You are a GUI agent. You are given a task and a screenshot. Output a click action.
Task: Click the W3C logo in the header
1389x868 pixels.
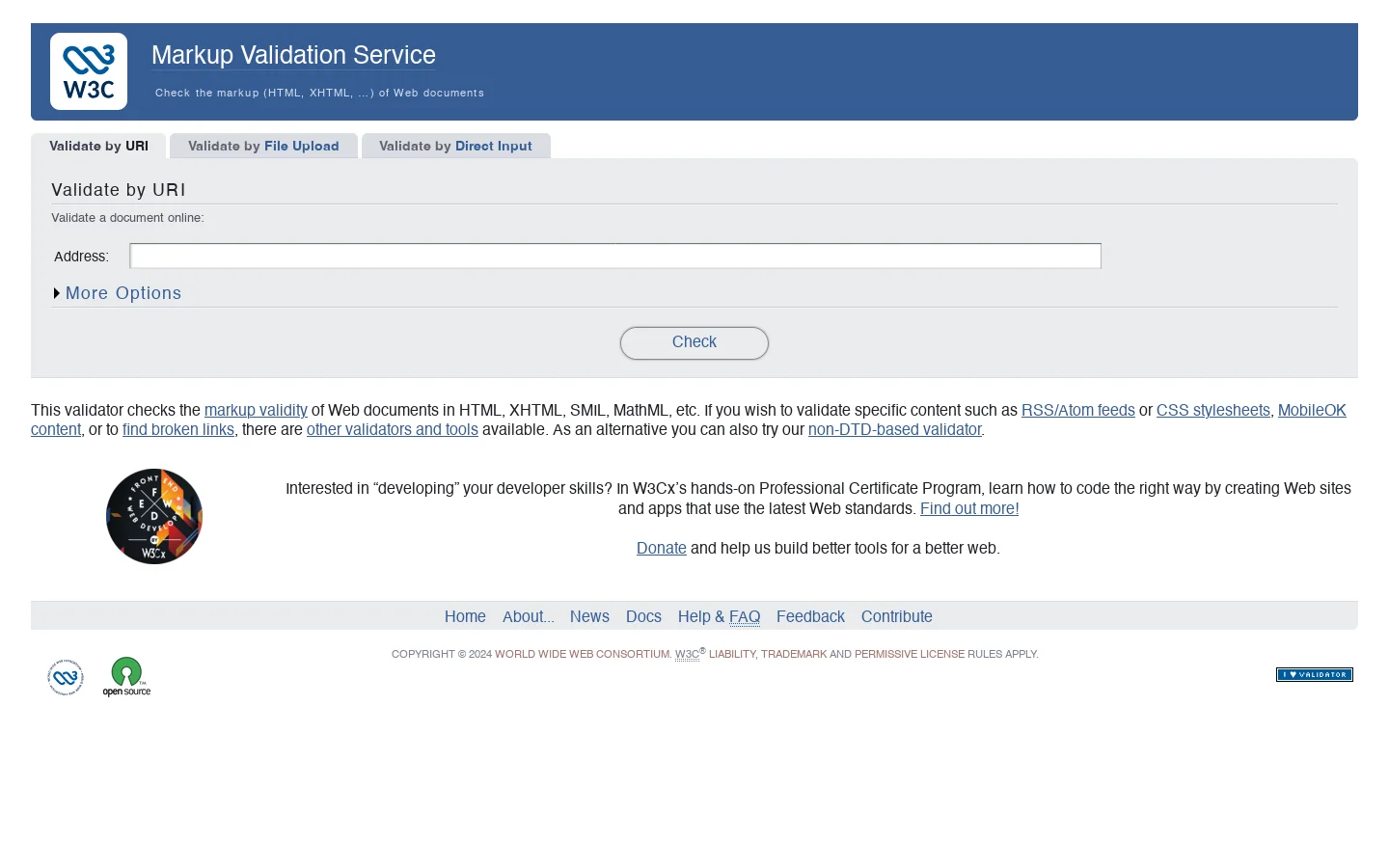pyautogui.click(x=89, y=71)
